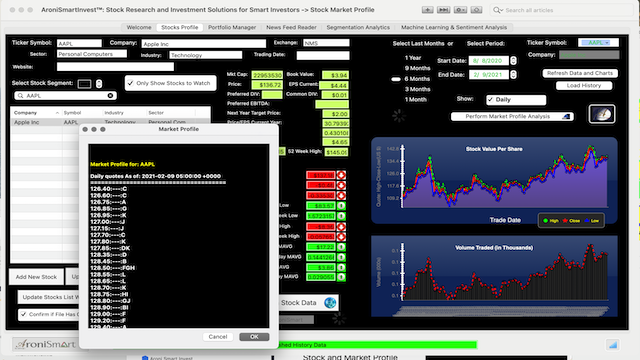This screenshot has width=640, height=360.
Task: Switch to the Stocks Profile tab
Action: (180, 27)
